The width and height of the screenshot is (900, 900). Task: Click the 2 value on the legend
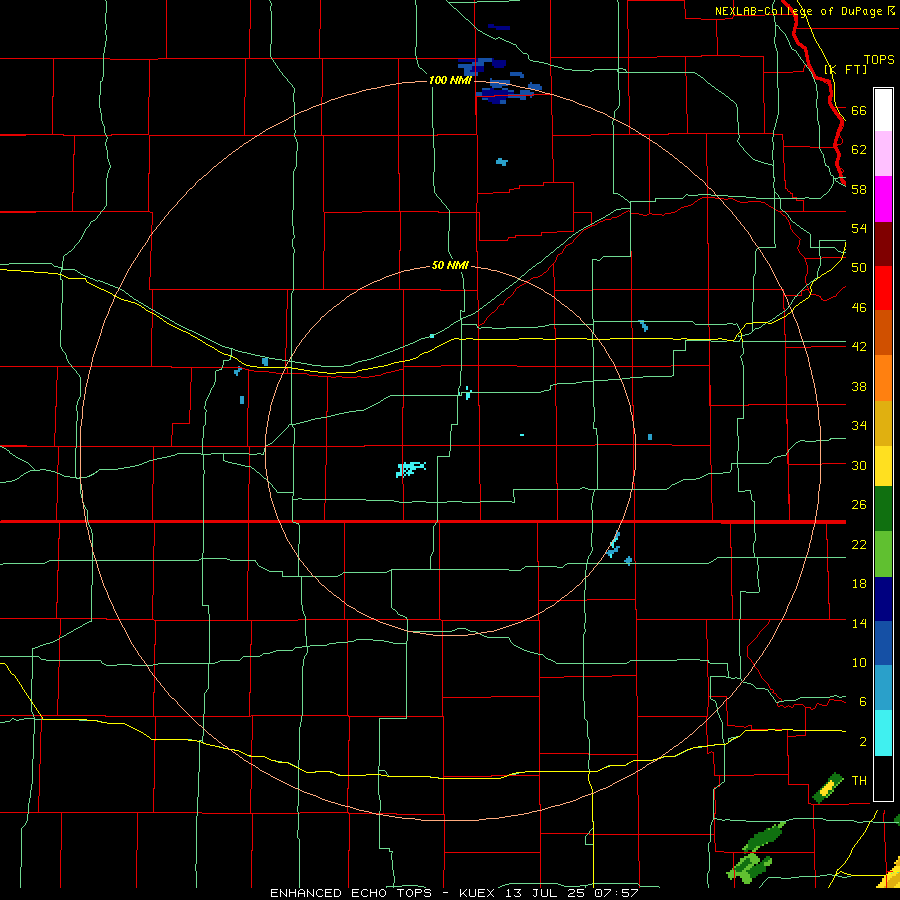point(862,741)
